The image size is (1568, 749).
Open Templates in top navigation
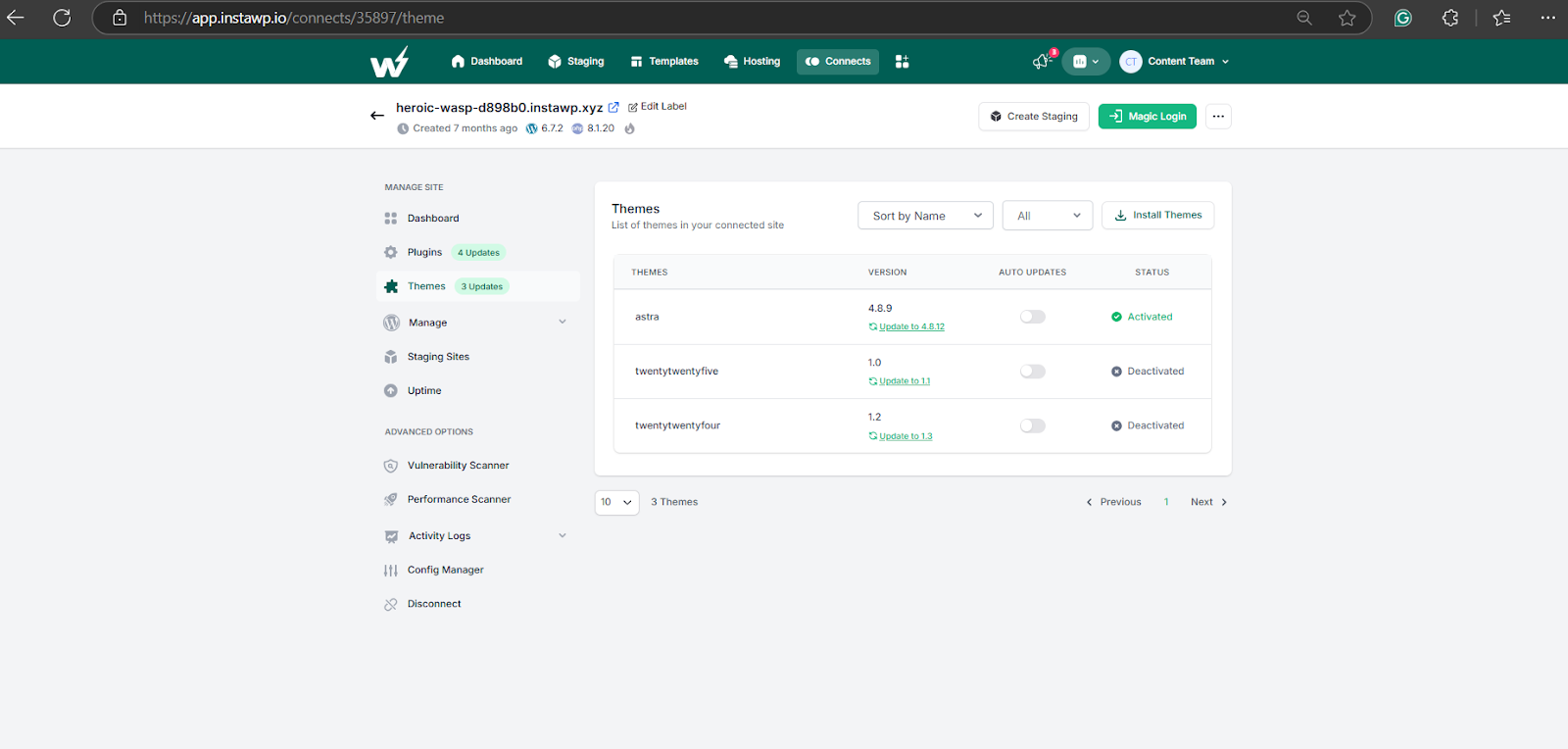(663, 62)
